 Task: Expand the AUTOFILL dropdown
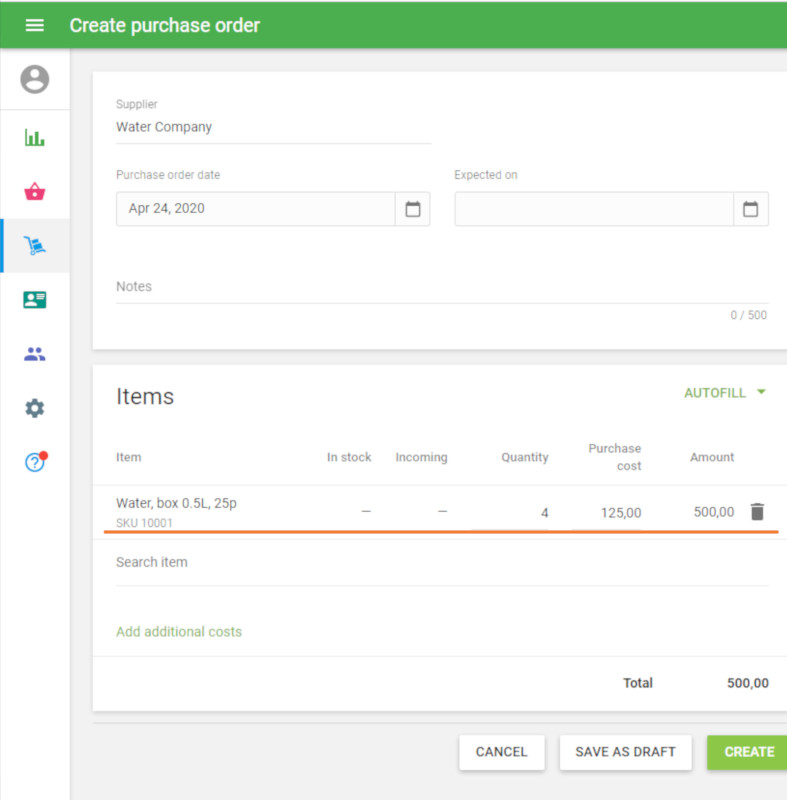(x=725, y=393)
